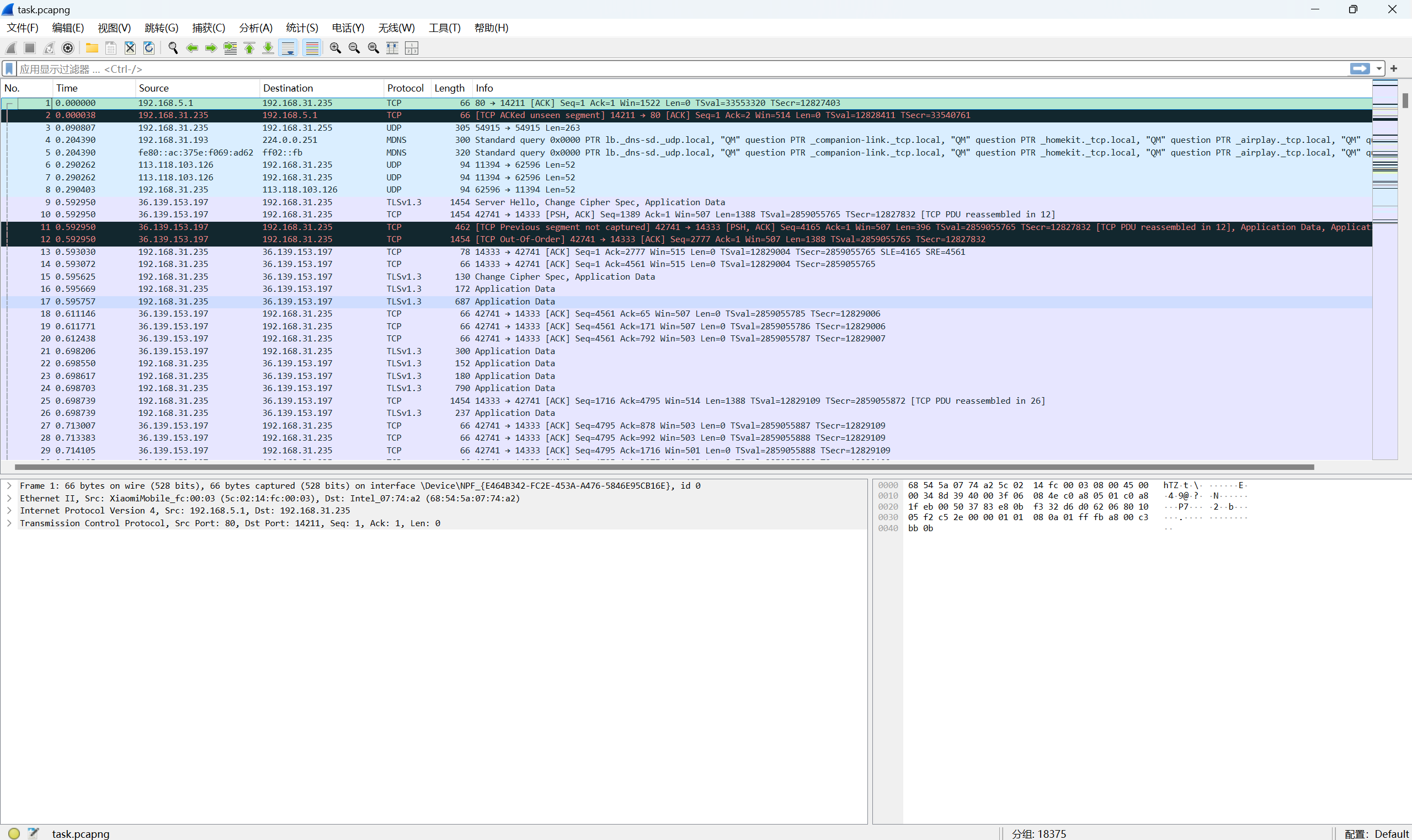Image resolution: width=1412 pixels, height=840 pixels.
Task: Sort by the No. column header
Action: point(27,88)
